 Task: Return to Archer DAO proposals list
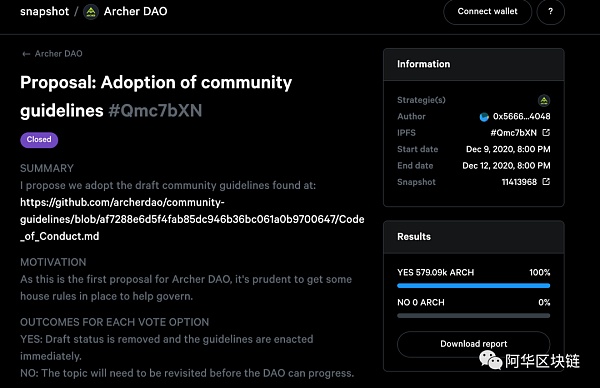[x=58, y=54]
